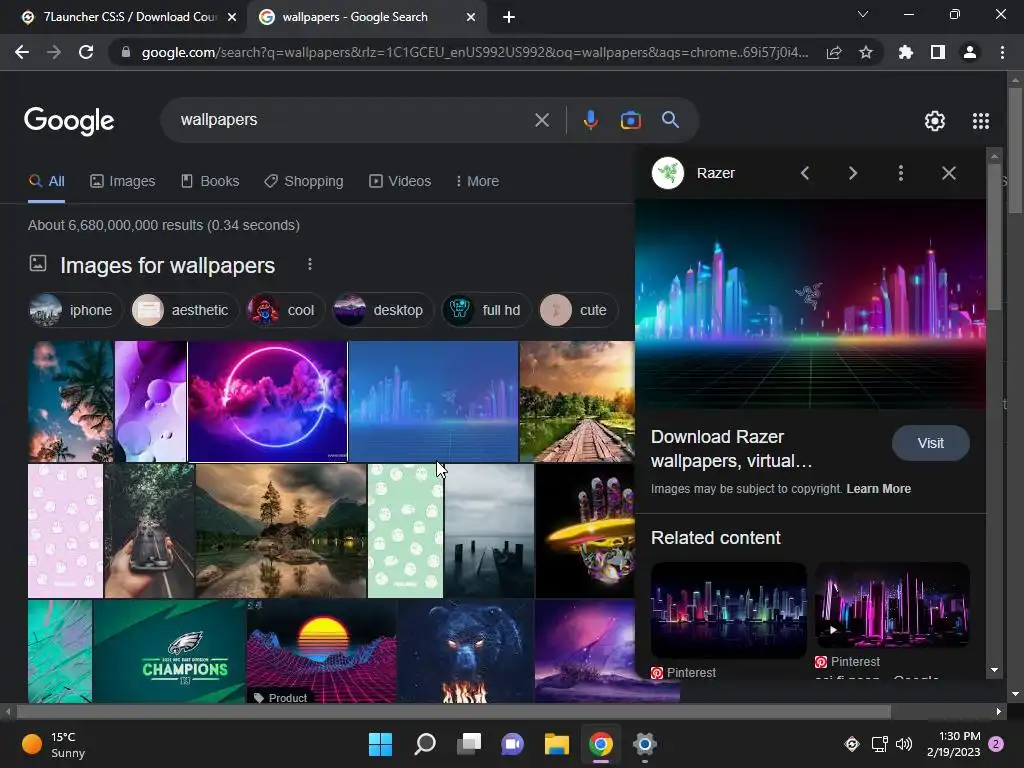This screenshot has height=768, width=1024.
Task: Show previous image in Razer panel
Action: click(805, 173)
